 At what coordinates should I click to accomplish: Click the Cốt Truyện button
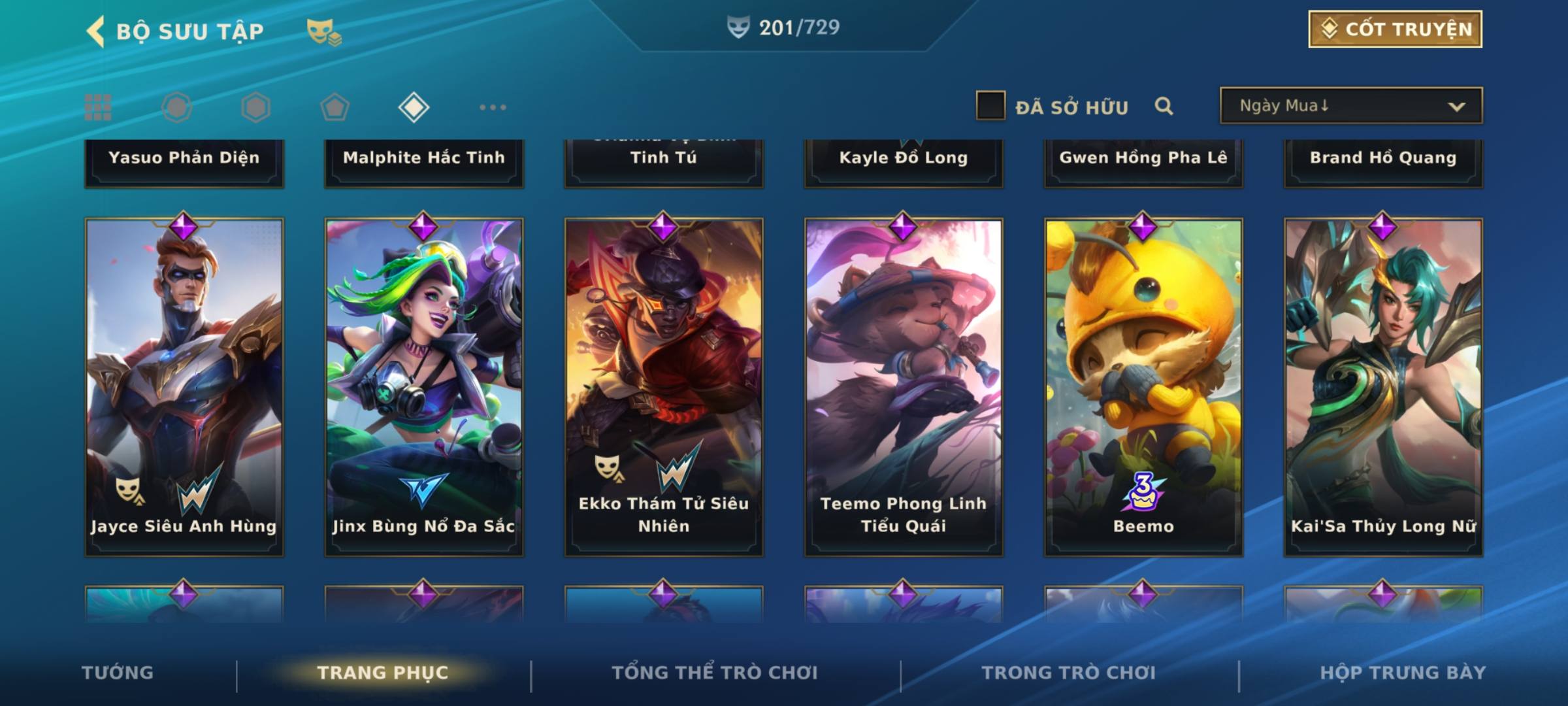coord(1395,29)
